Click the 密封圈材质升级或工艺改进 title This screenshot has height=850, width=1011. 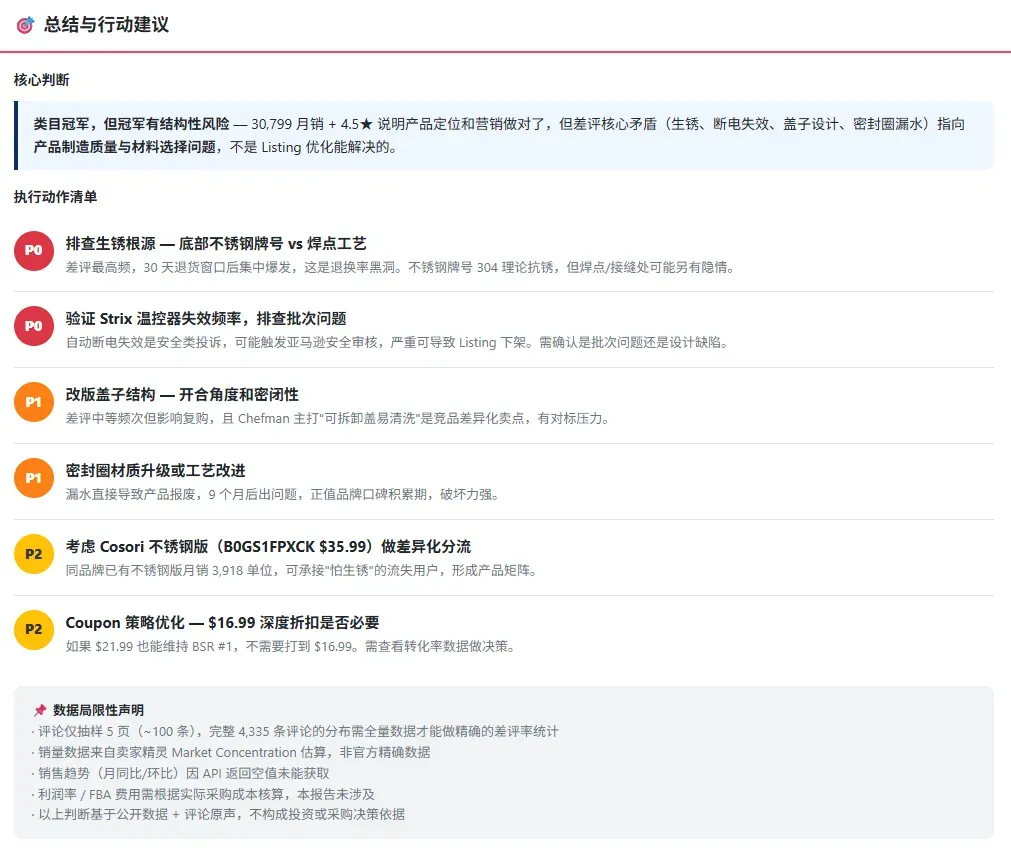155,471
